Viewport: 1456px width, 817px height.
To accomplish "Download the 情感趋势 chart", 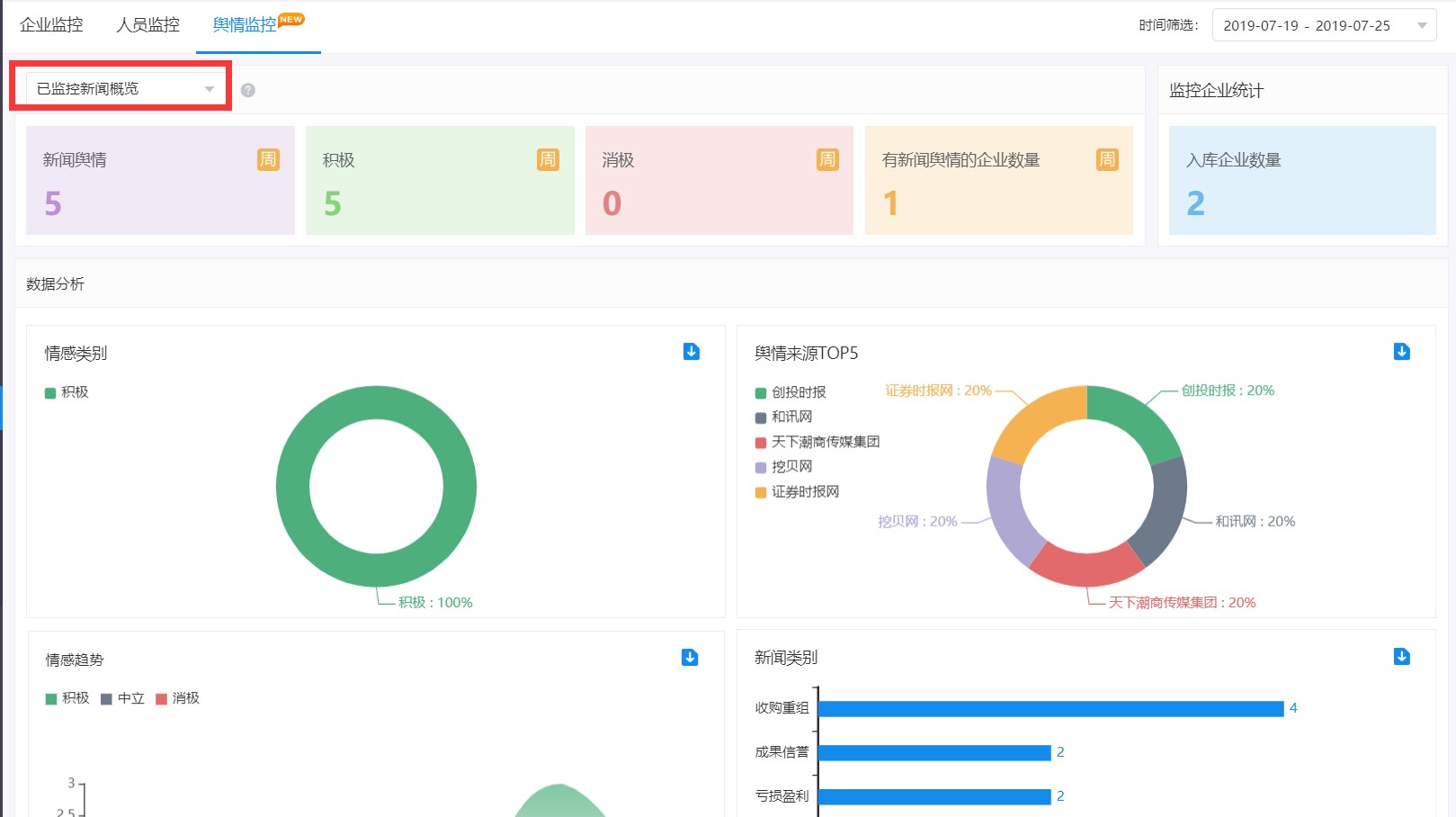I will point(690,657).
